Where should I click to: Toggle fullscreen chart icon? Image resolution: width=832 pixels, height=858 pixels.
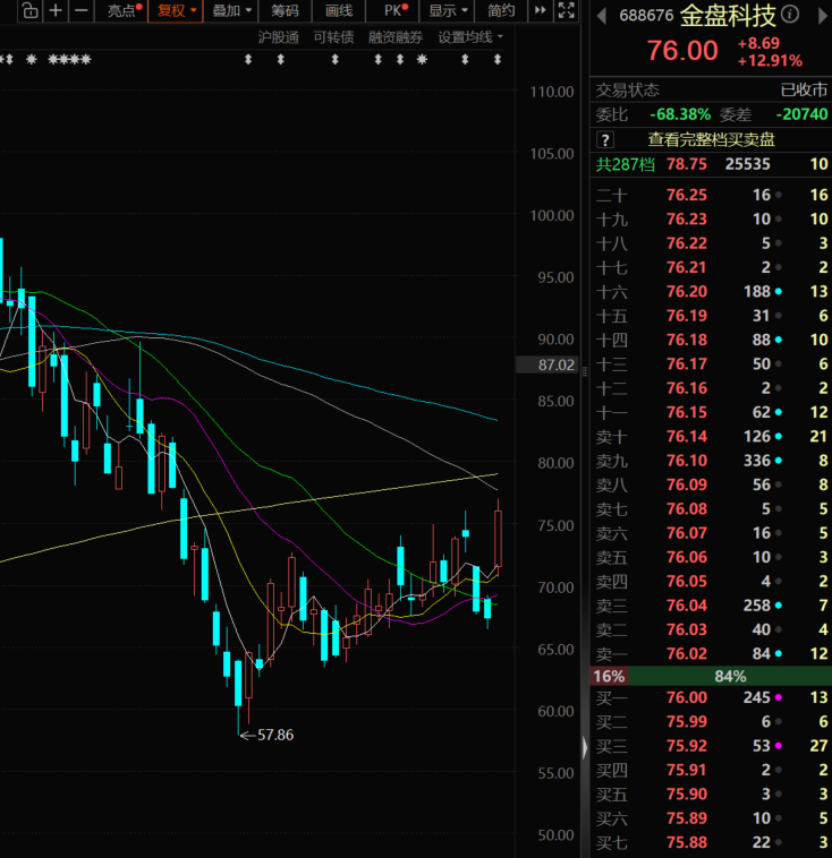(x=567, y=10)
